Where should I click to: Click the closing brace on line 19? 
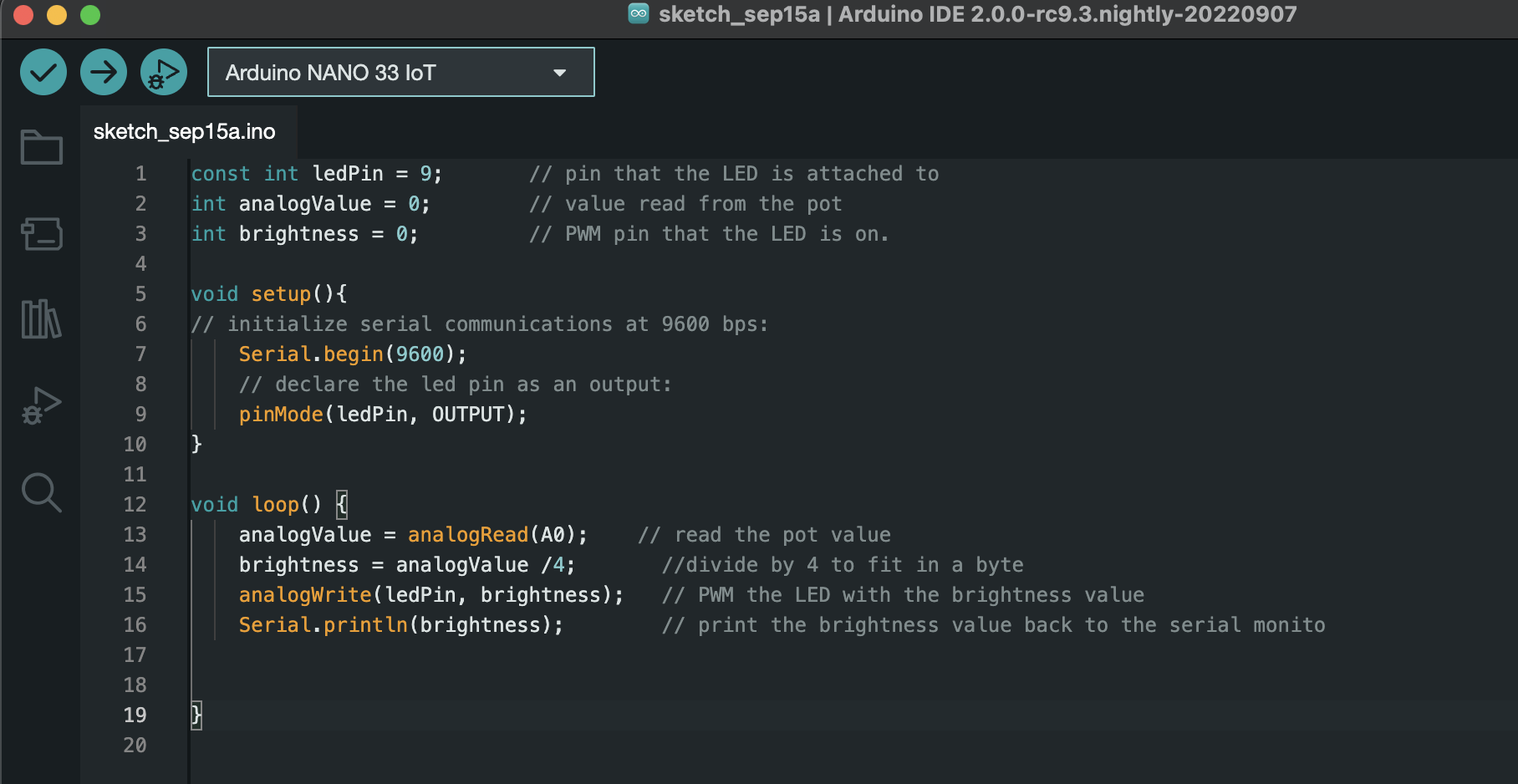click(x=196, y=715)
